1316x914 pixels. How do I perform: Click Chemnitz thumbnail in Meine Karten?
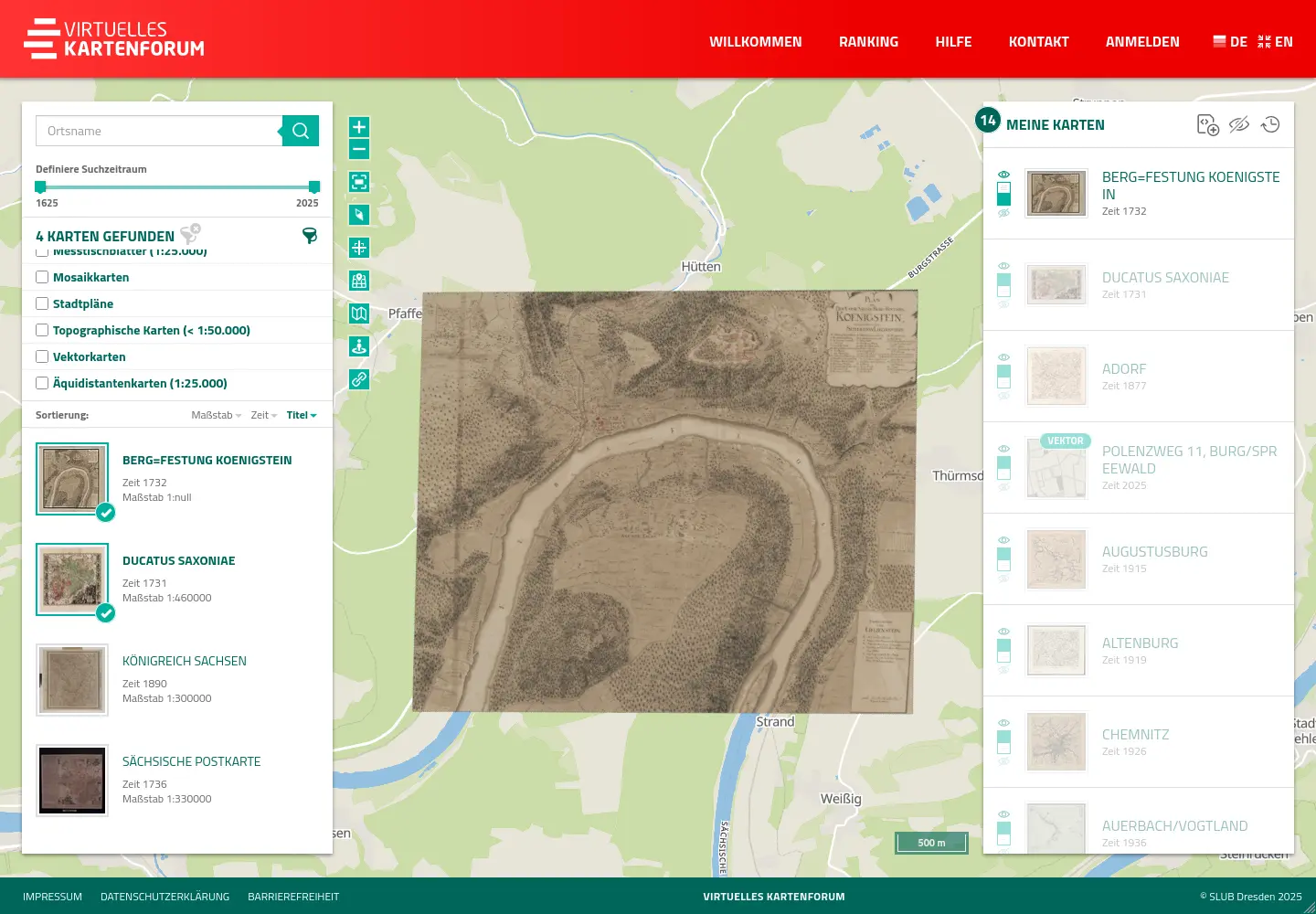[x=1056, y=741]
